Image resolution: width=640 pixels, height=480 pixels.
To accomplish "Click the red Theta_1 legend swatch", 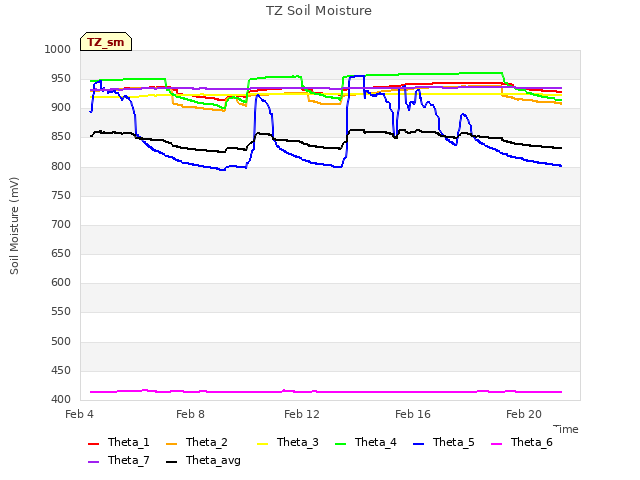I will 93,444.
